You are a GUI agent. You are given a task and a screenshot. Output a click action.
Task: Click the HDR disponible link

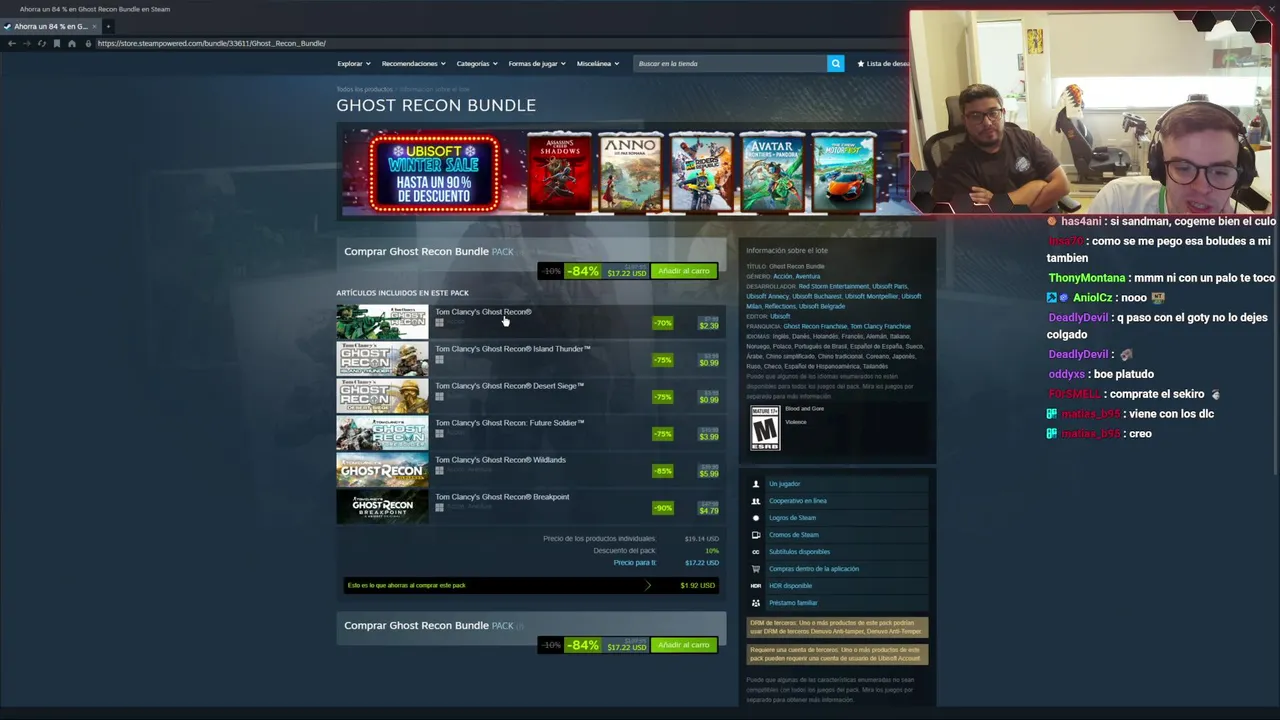[x=791, y=586]
